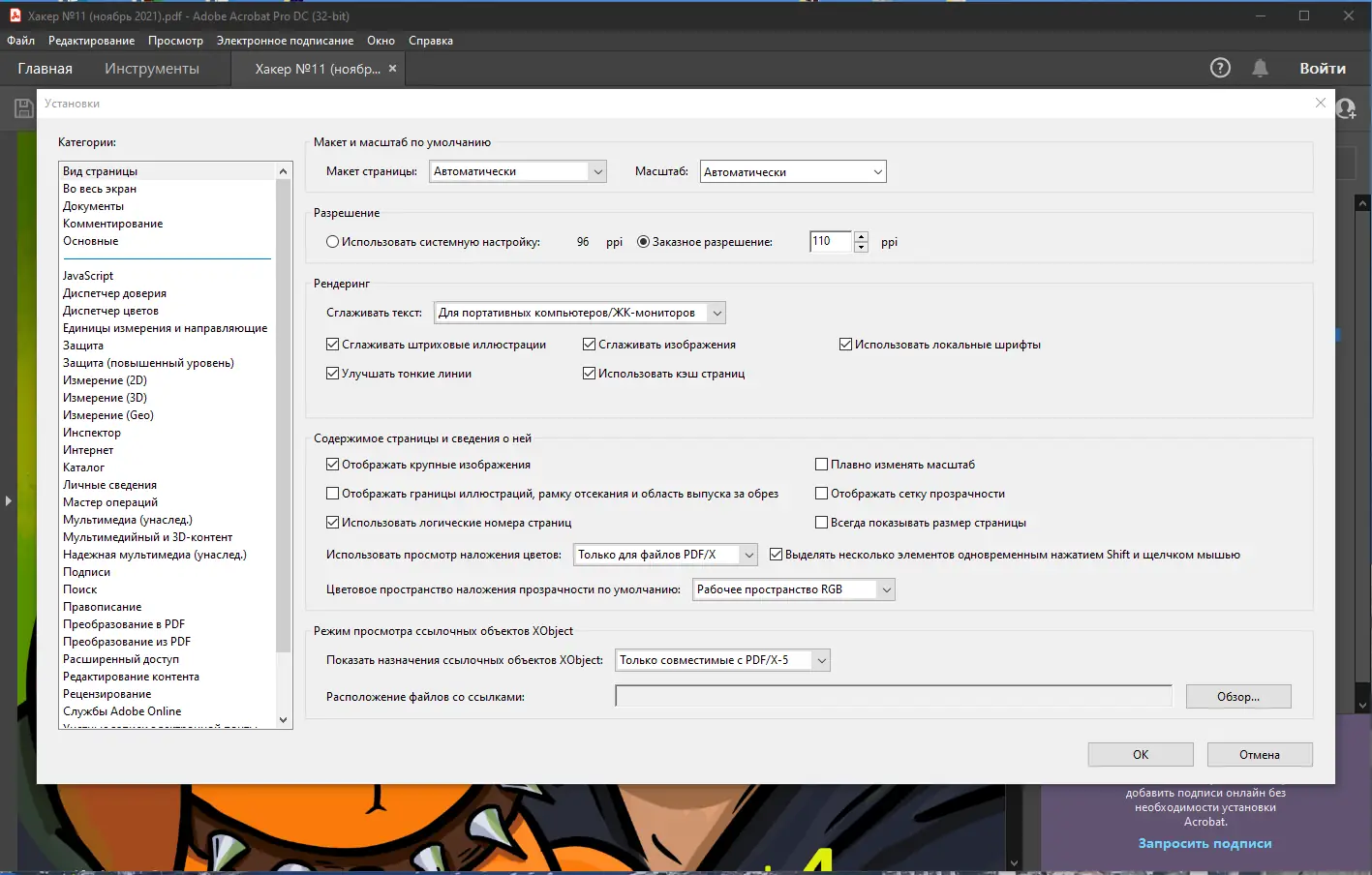Open the Файл menu
The image size is (1372, 875).
20,41
